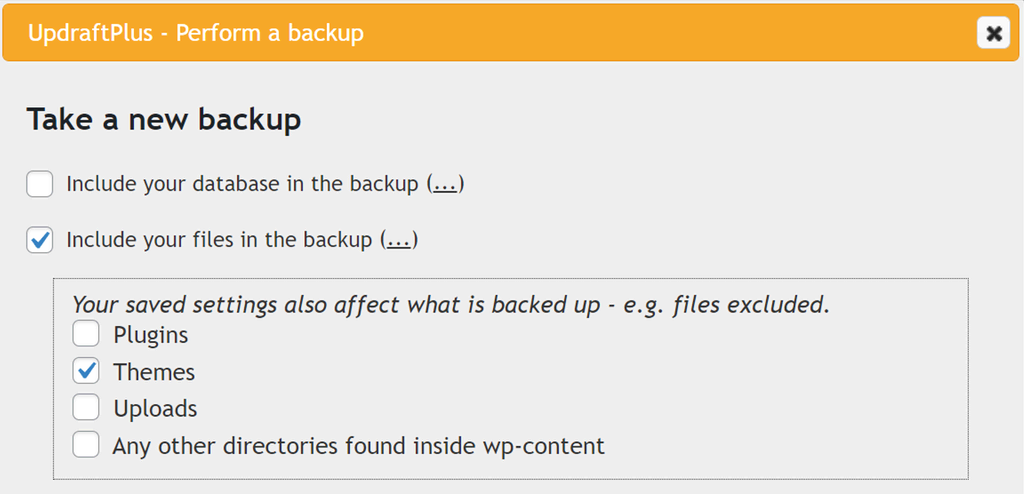Screen dimensions: 1024x494
Task: Click the 'Themes' label text
Action: click(154, 372)
